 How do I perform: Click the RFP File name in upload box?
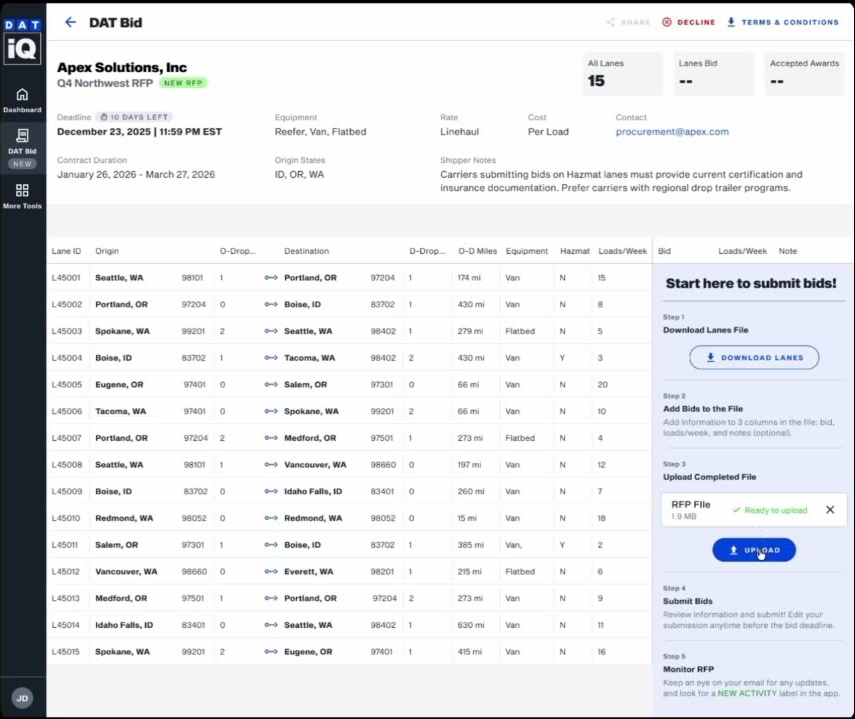690,504
